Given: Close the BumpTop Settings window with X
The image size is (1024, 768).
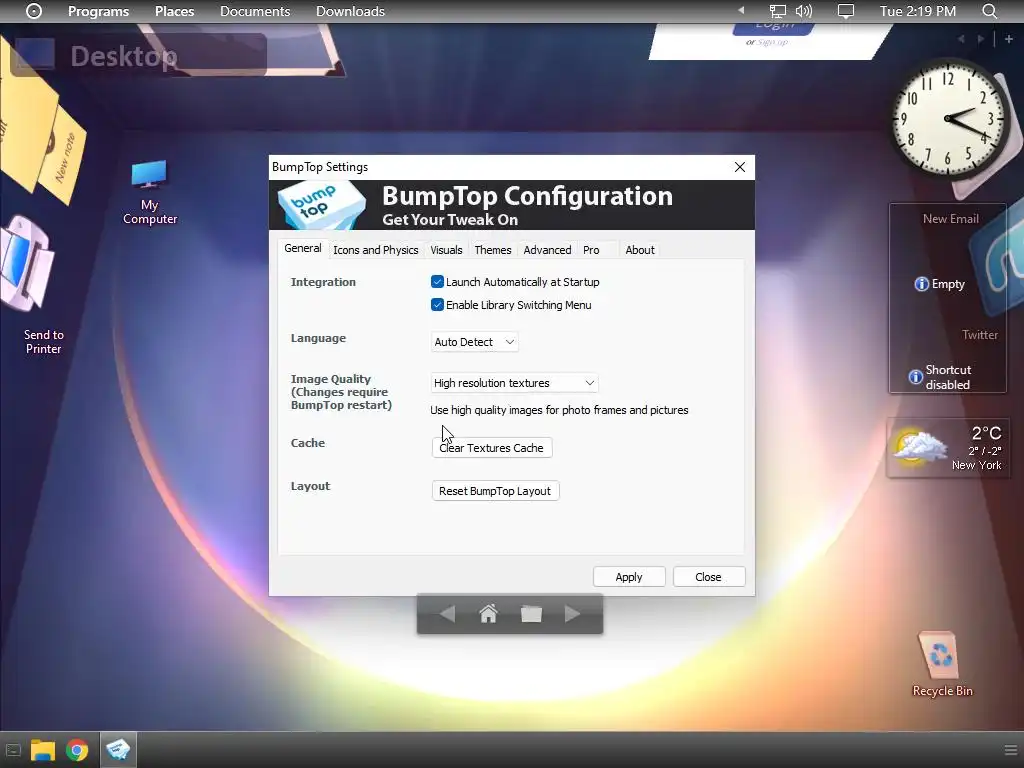Looking at the screenshot, I should click(739, 167).
